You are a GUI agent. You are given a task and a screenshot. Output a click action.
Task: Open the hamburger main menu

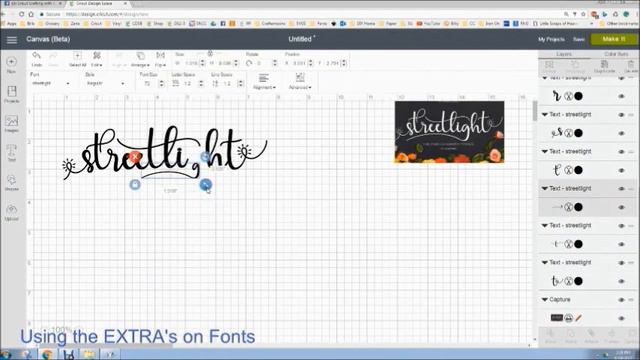(11, 40)
